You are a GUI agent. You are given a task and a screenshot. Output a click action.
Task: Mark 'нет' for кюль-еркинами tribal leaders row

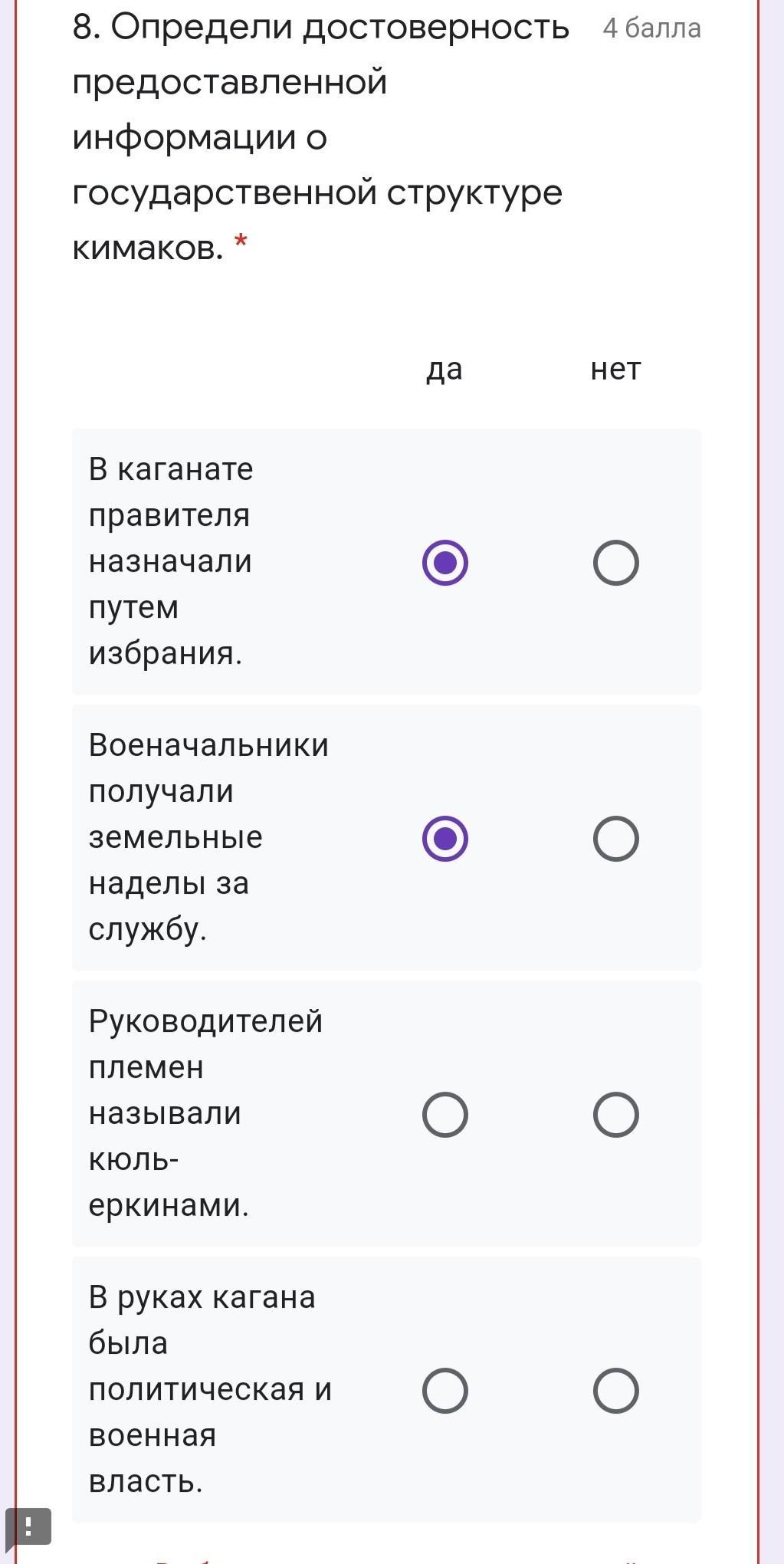615,1115
